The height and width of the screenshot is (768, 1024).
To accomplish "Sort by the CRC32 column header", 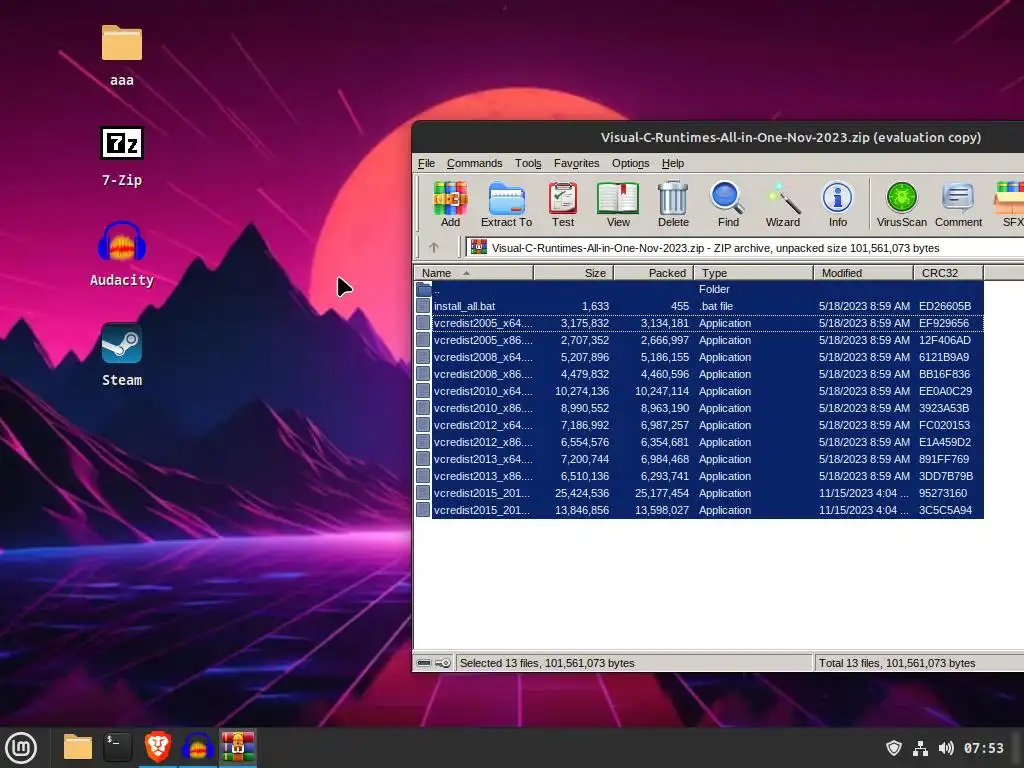I will pos(948,273).
